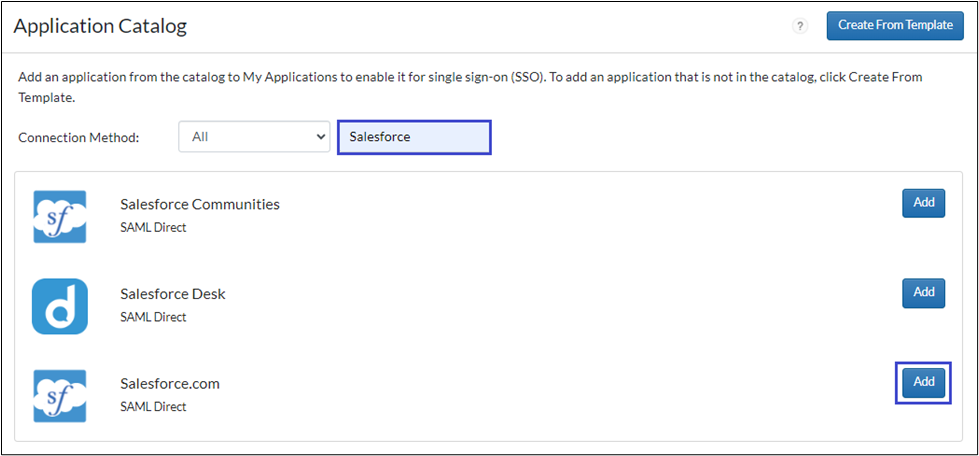Click SAML Direct under Salesforce Desk

click(x=153, y=317)
